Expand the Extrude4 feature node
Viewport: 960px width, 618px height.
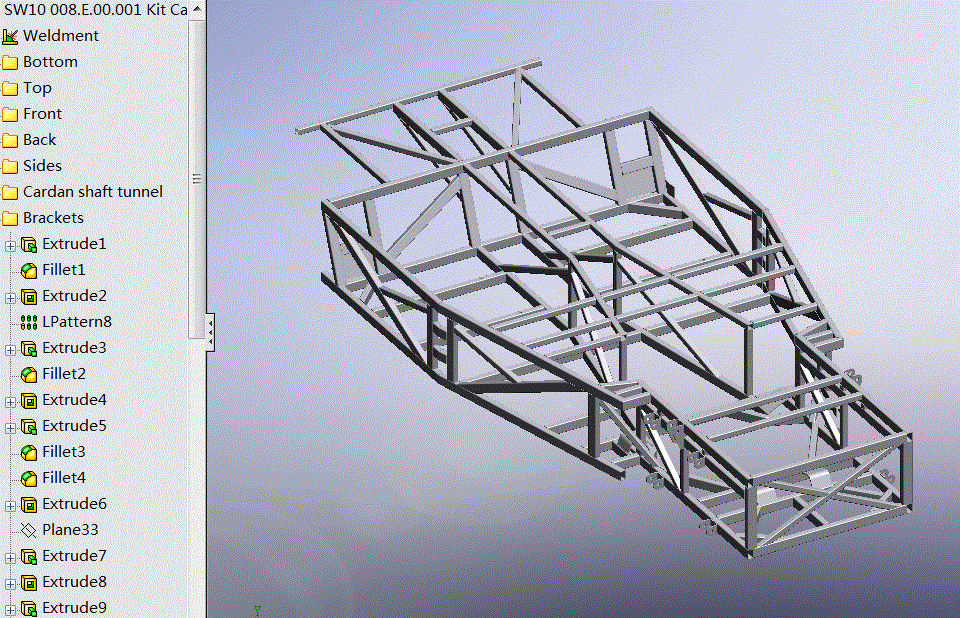[x=10, y=402]
